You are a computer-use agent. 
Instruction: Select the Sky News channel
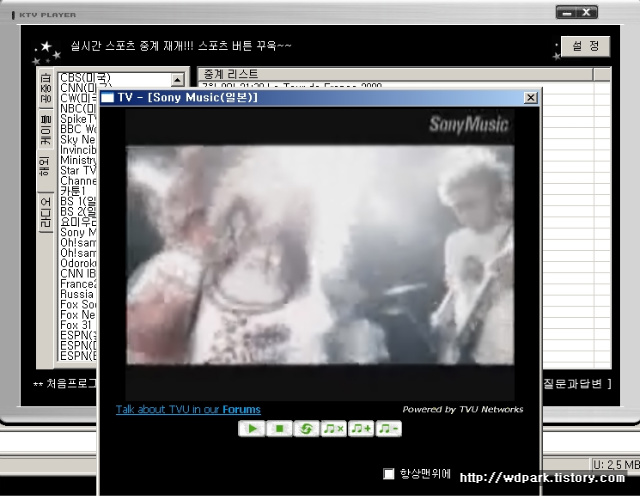(78, 140)
